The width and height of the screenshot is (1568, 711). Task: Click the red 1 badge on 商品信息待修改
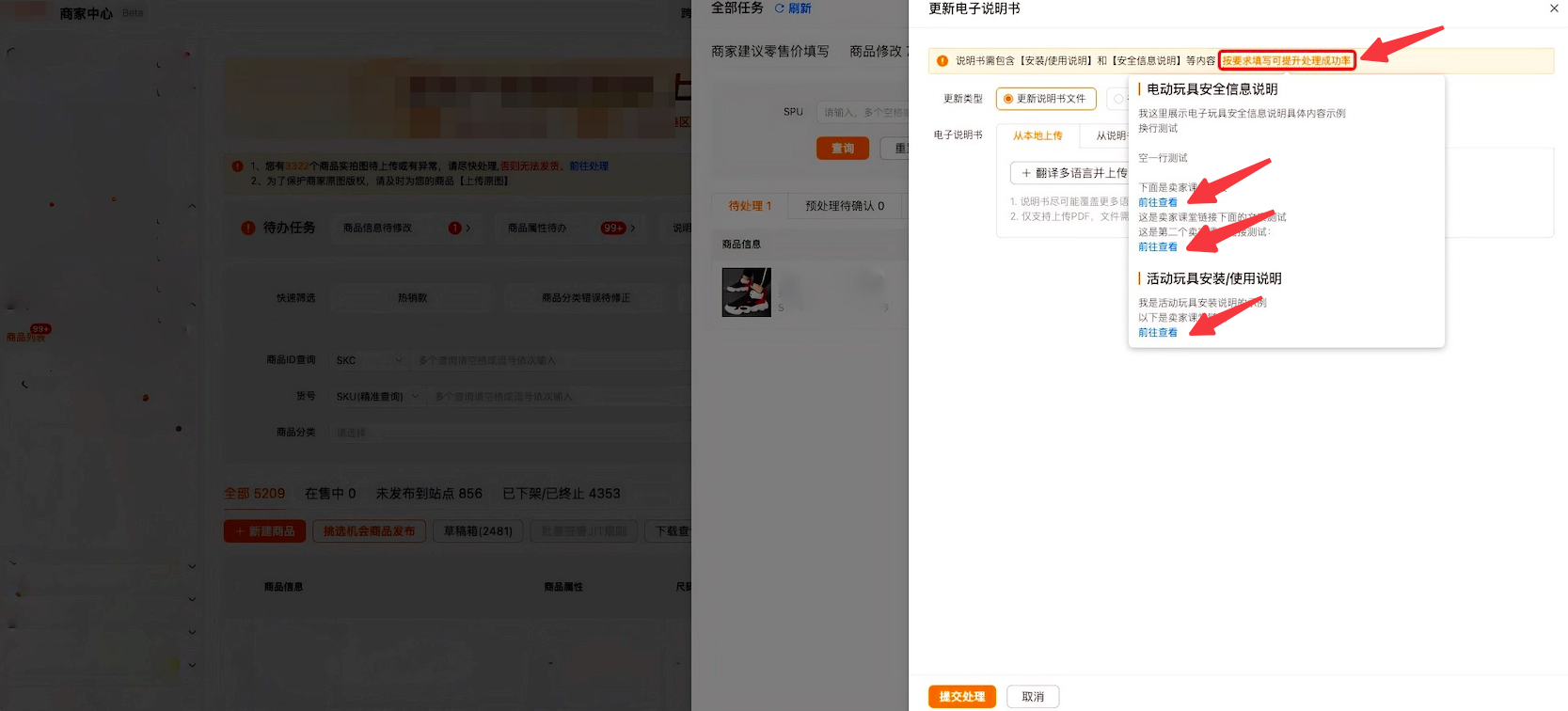455,228
